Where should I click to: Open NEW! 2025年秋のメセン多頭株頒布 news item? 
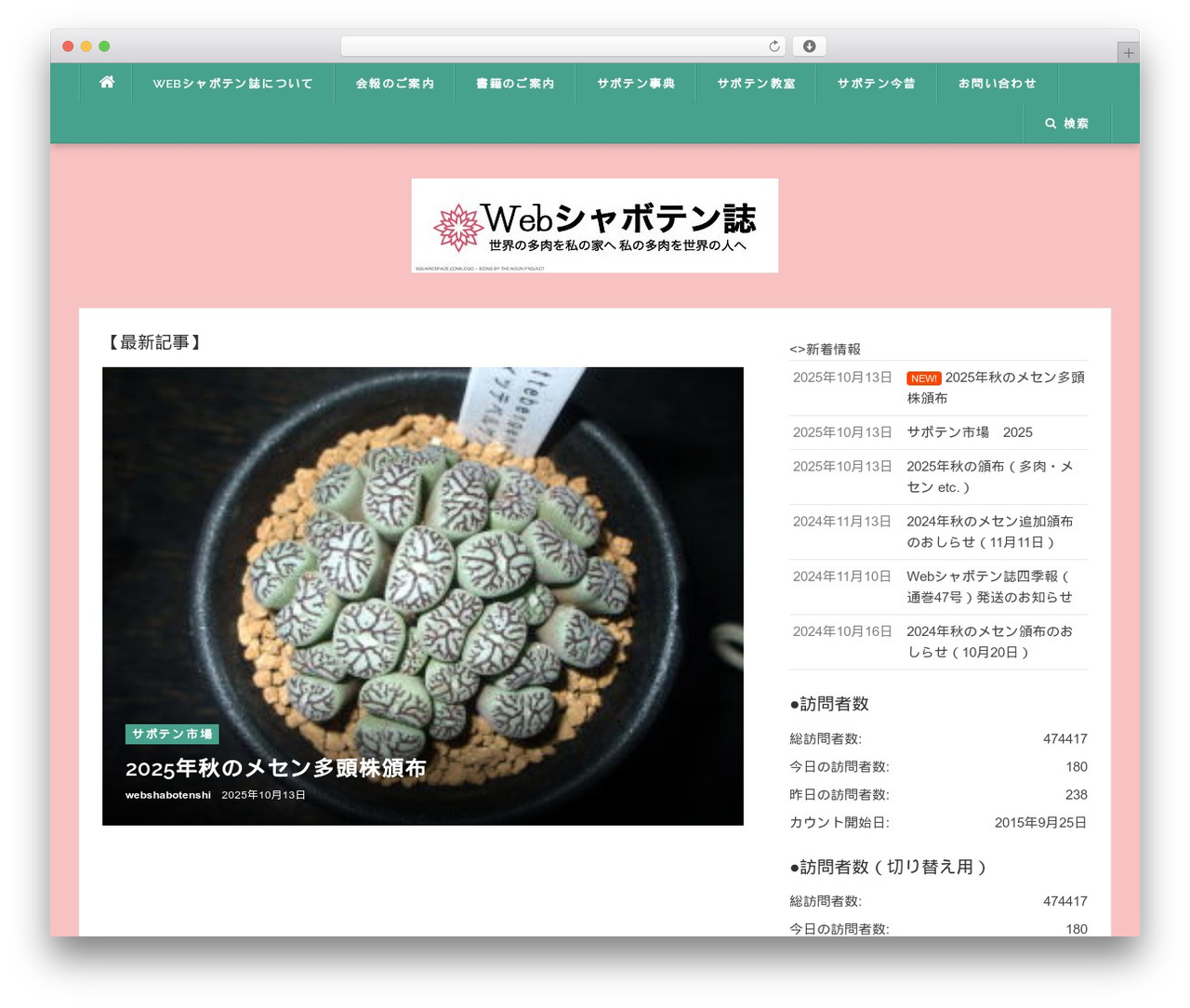[x=996, y=388]
